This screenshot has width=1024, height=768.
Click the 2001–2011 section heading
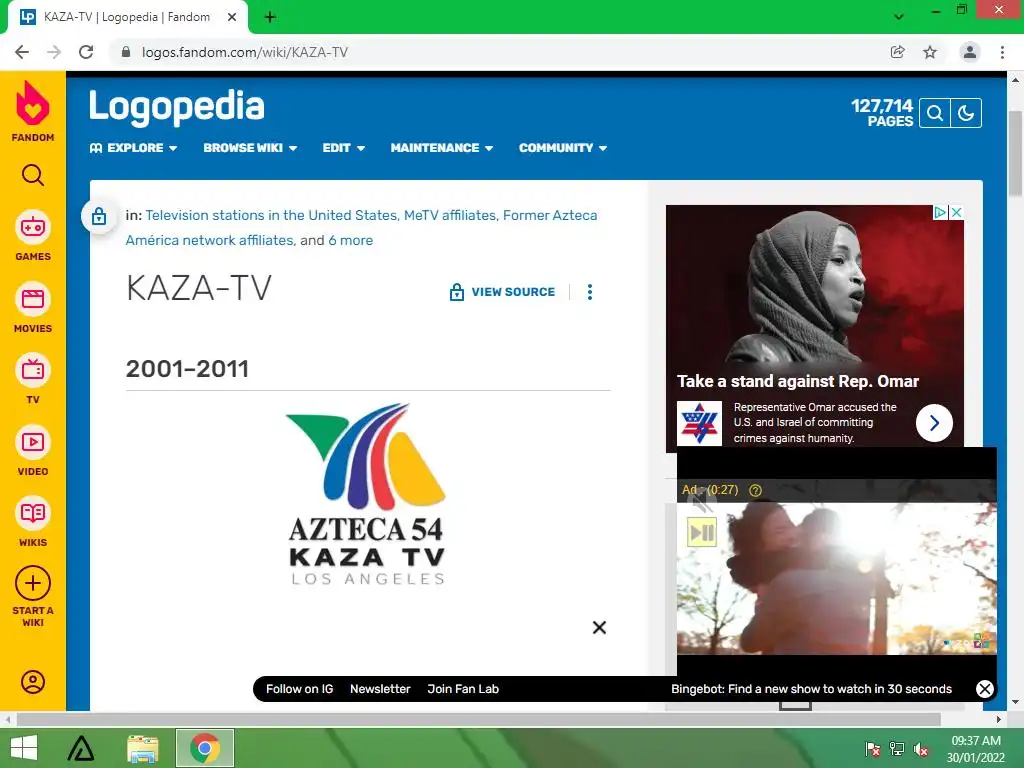(x=187, y=369)
